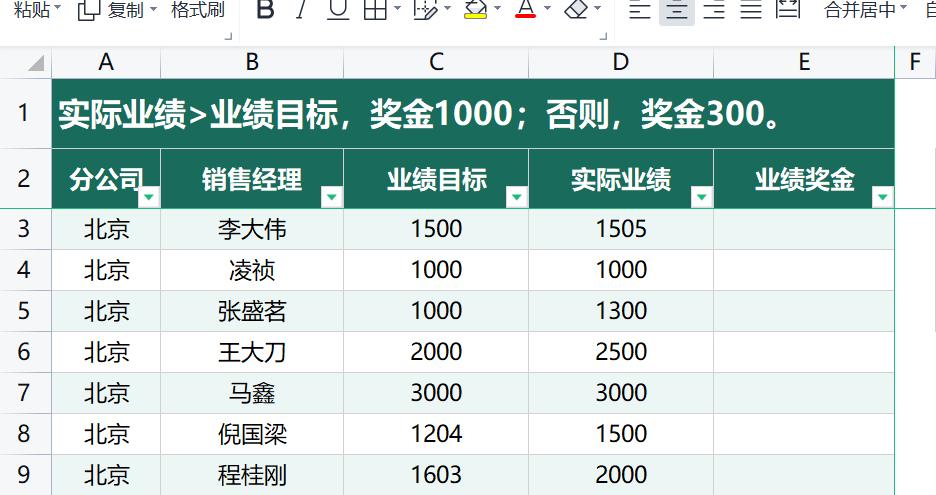Open the 实际业绩 filter dropdown
This screenshot has width=936, height=495.
(x=702, y=196)
